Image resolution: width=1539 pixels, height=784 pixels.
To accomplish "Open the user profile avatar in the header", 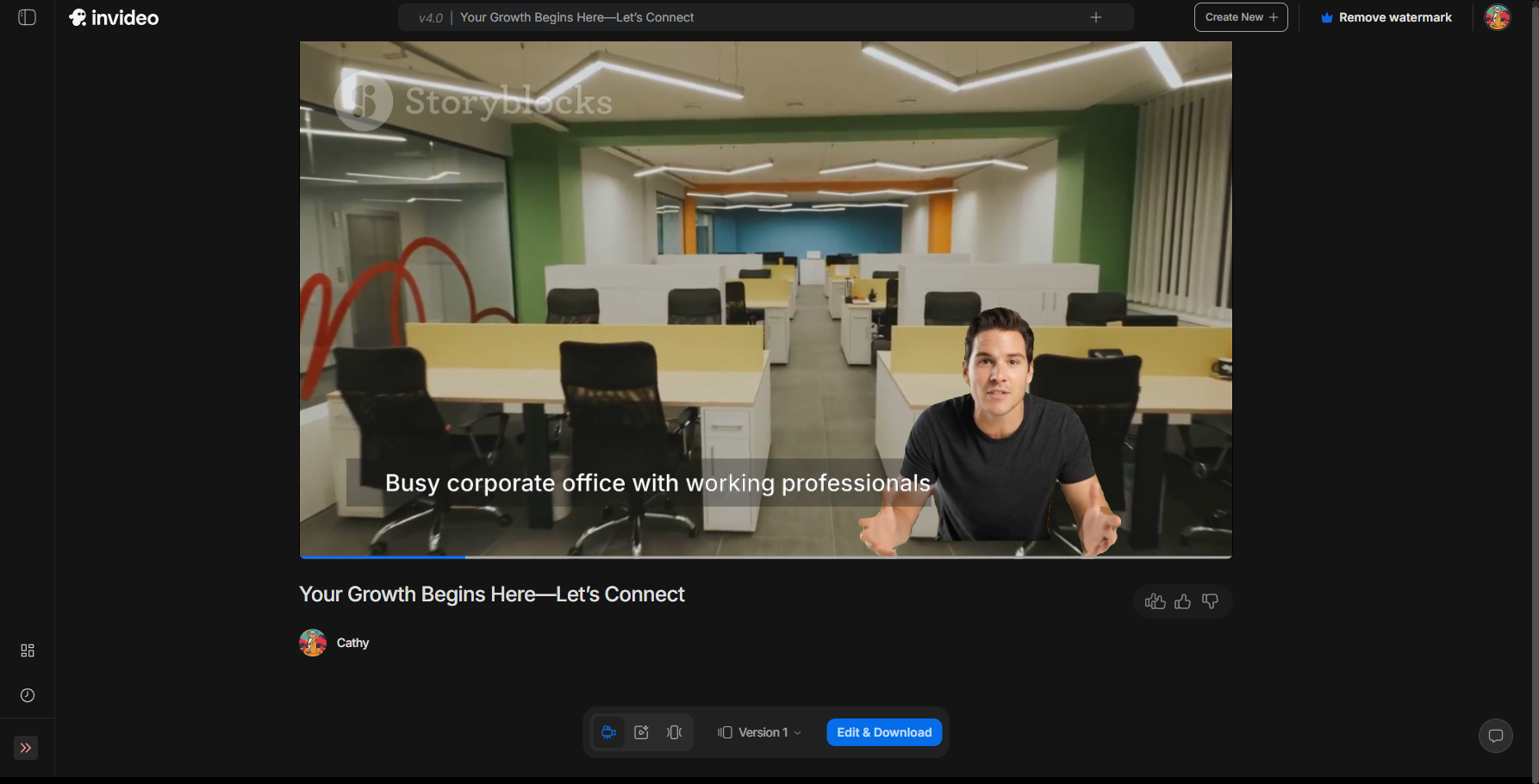I will pos(1498,17).
